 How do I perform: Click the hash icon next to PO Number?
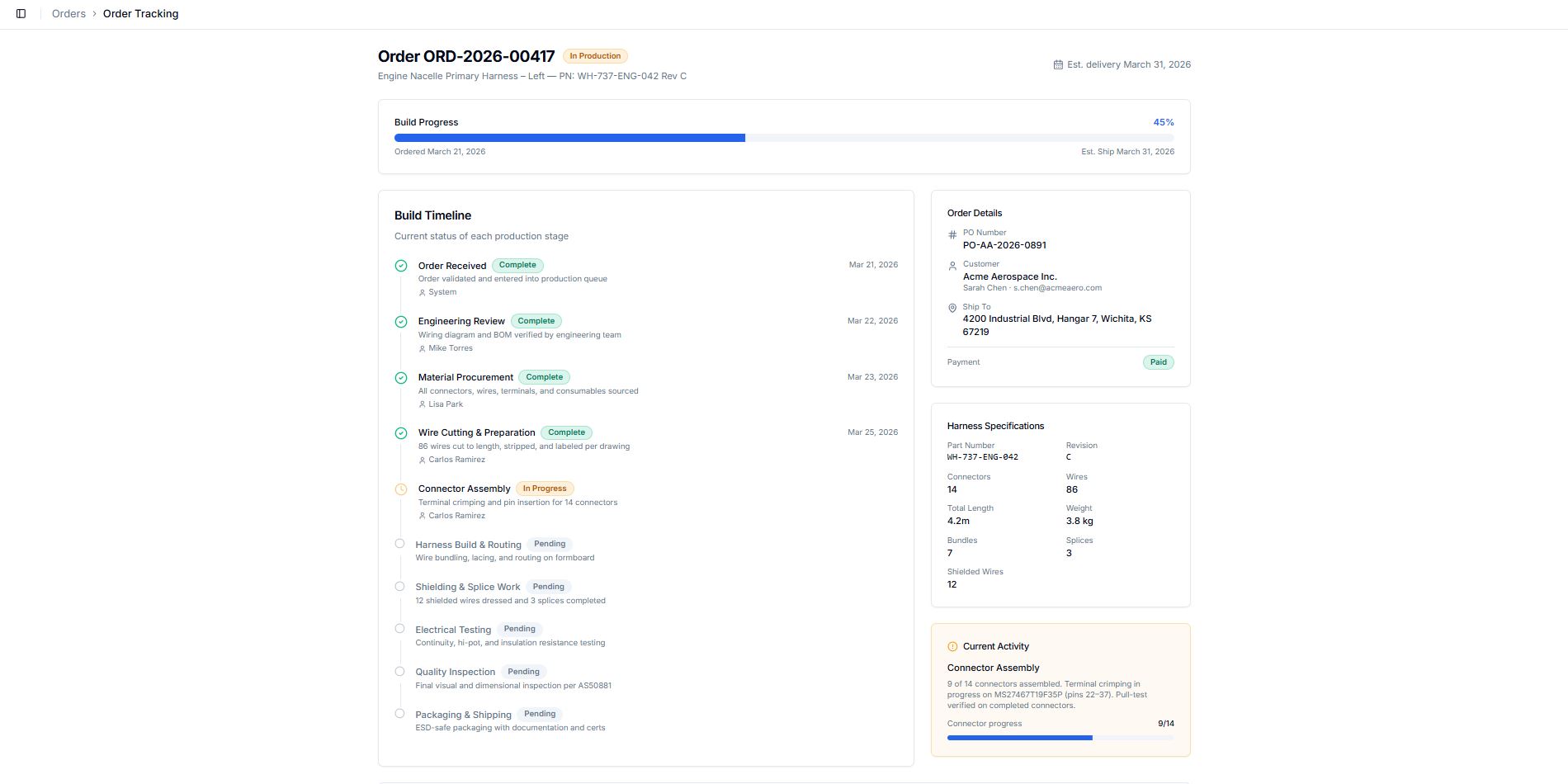point(952,235)
